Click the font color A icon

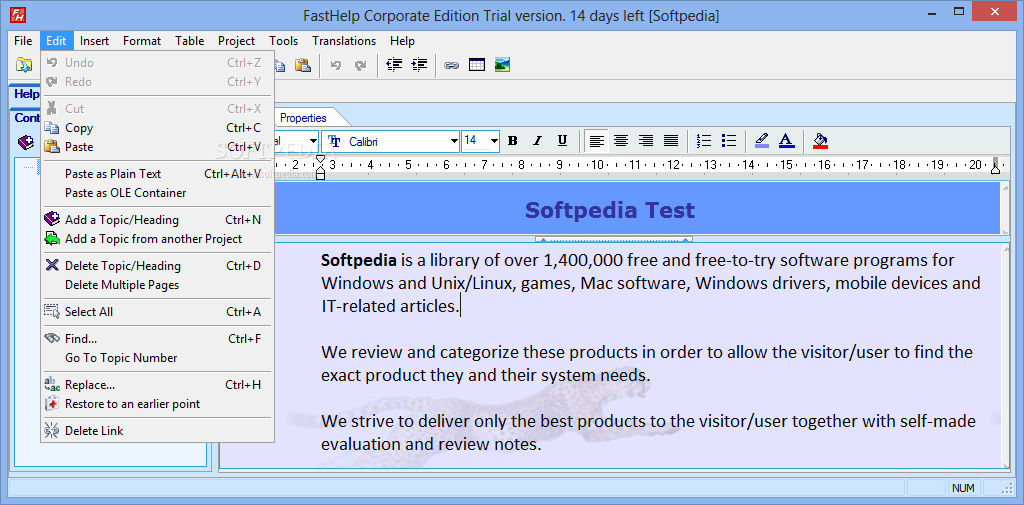(x=786, y=140)
